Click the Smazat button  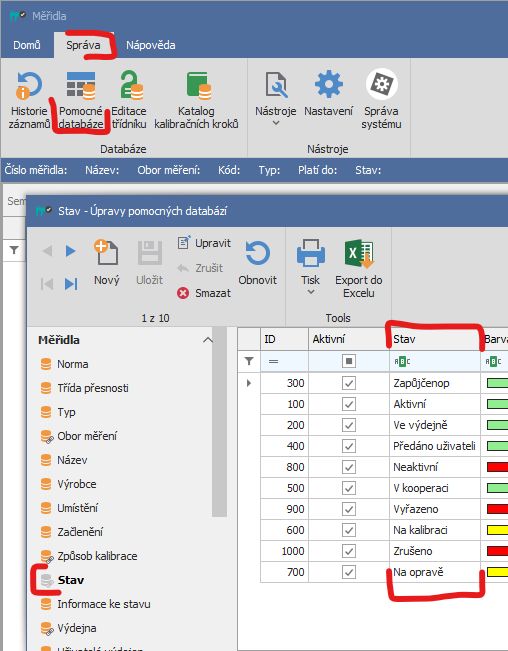tap(204, 293)
